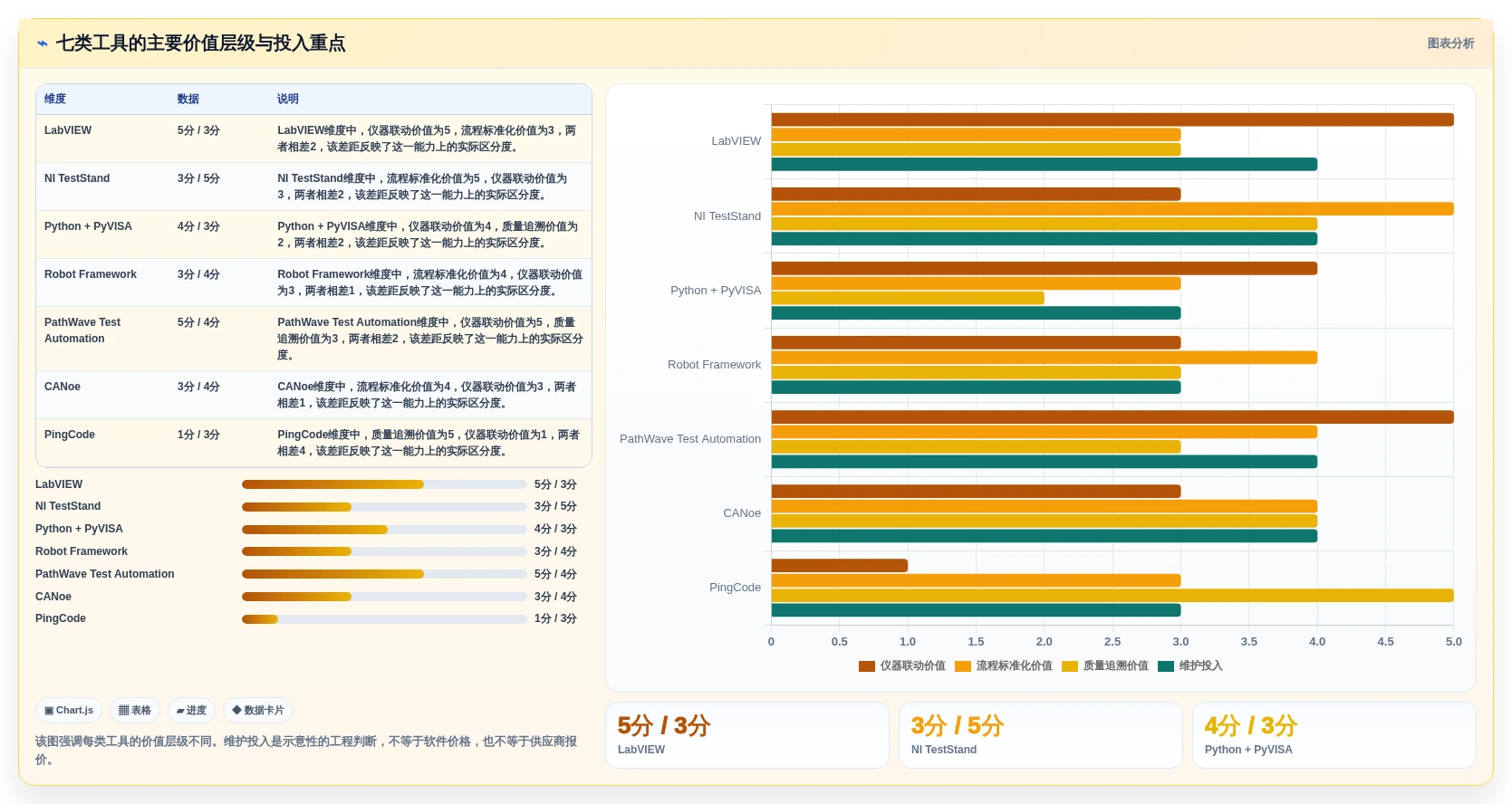Click the 1分 / 3分 value in PingCode table row
This screenshot has height=804, width=1512.
click(x=198, y=435)
